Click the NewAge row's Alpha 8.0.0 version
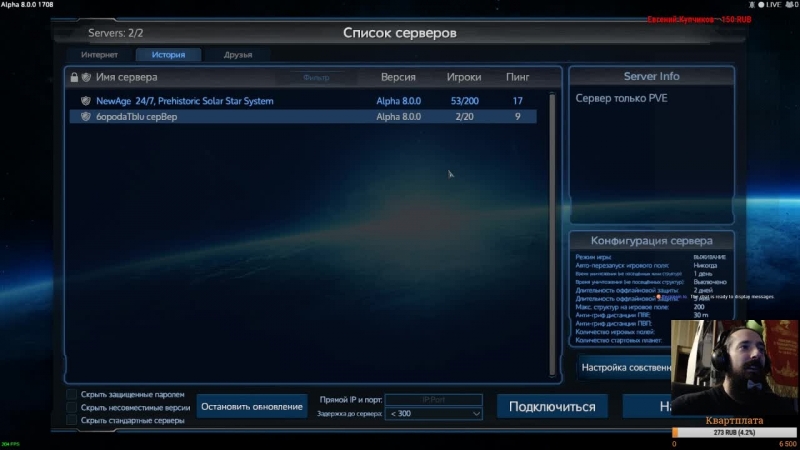Image resolution: width=800 pixels, height=450 pixels. click(398, 101)
